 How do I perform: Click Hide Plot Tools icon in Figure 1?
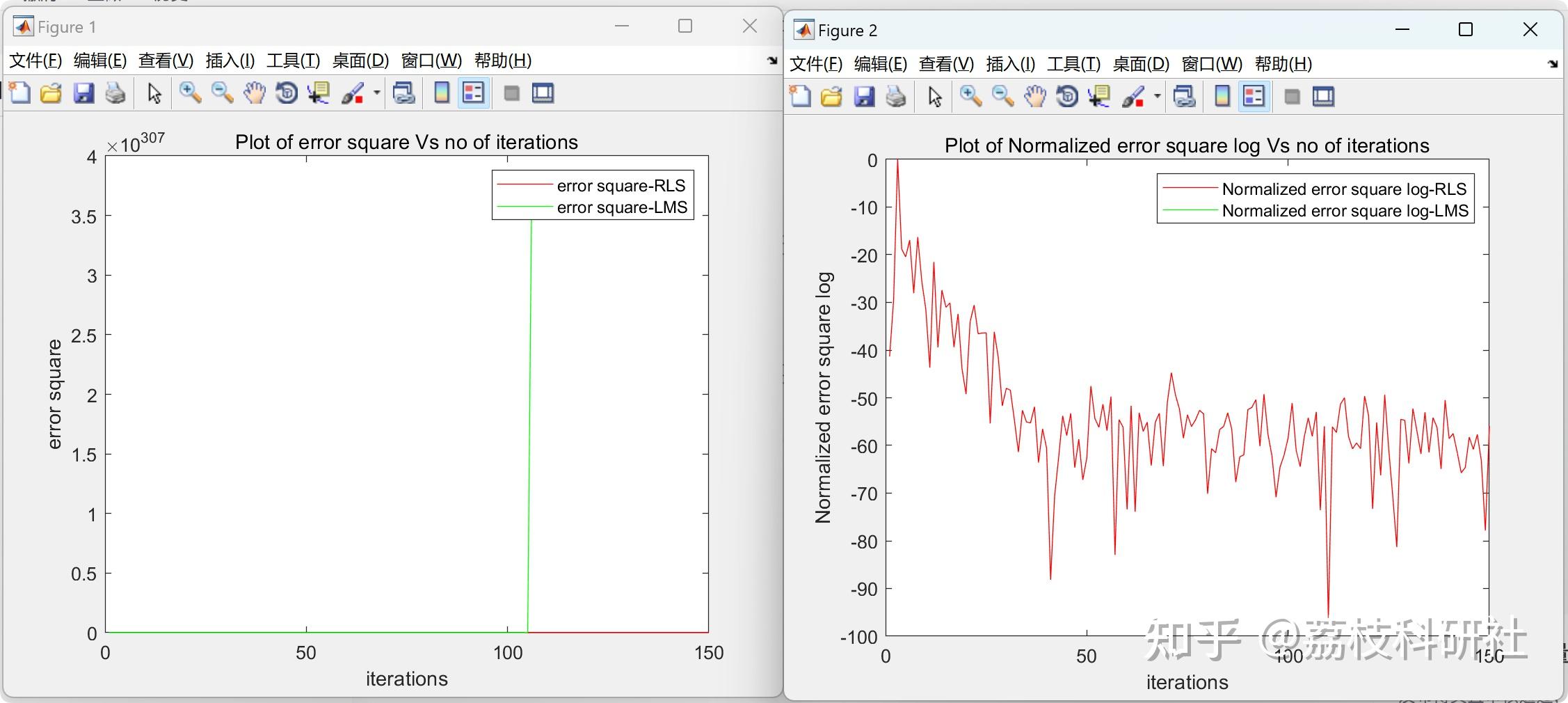point(511,93)
